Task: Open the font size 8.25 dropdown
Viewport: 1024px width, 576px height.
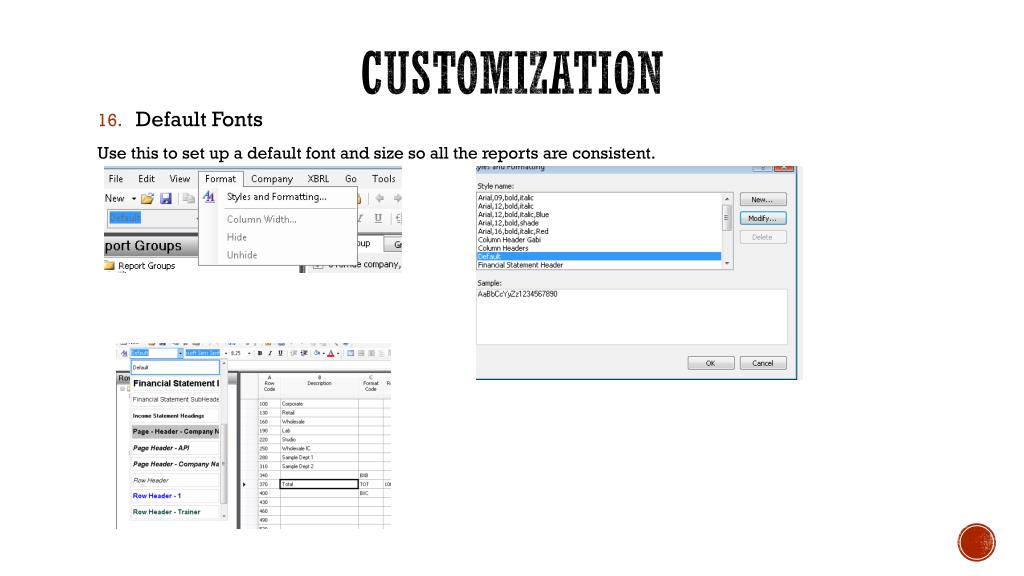Action: (249, 353)
